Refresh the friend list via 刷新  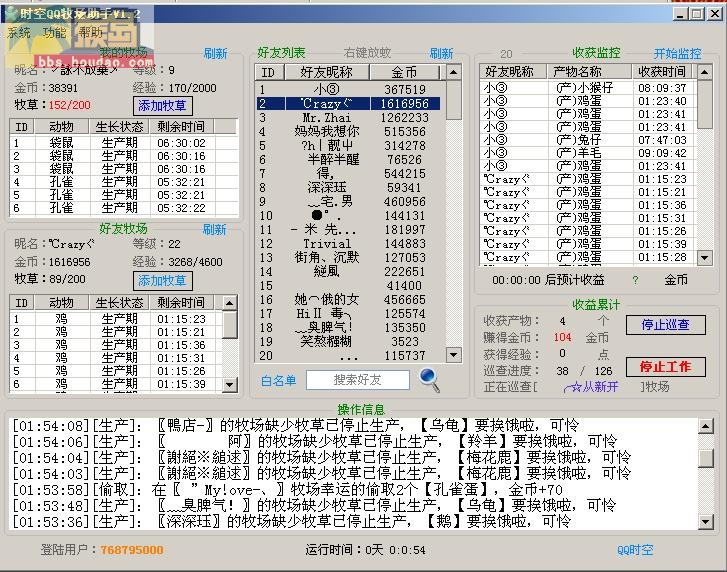[441, 53]
